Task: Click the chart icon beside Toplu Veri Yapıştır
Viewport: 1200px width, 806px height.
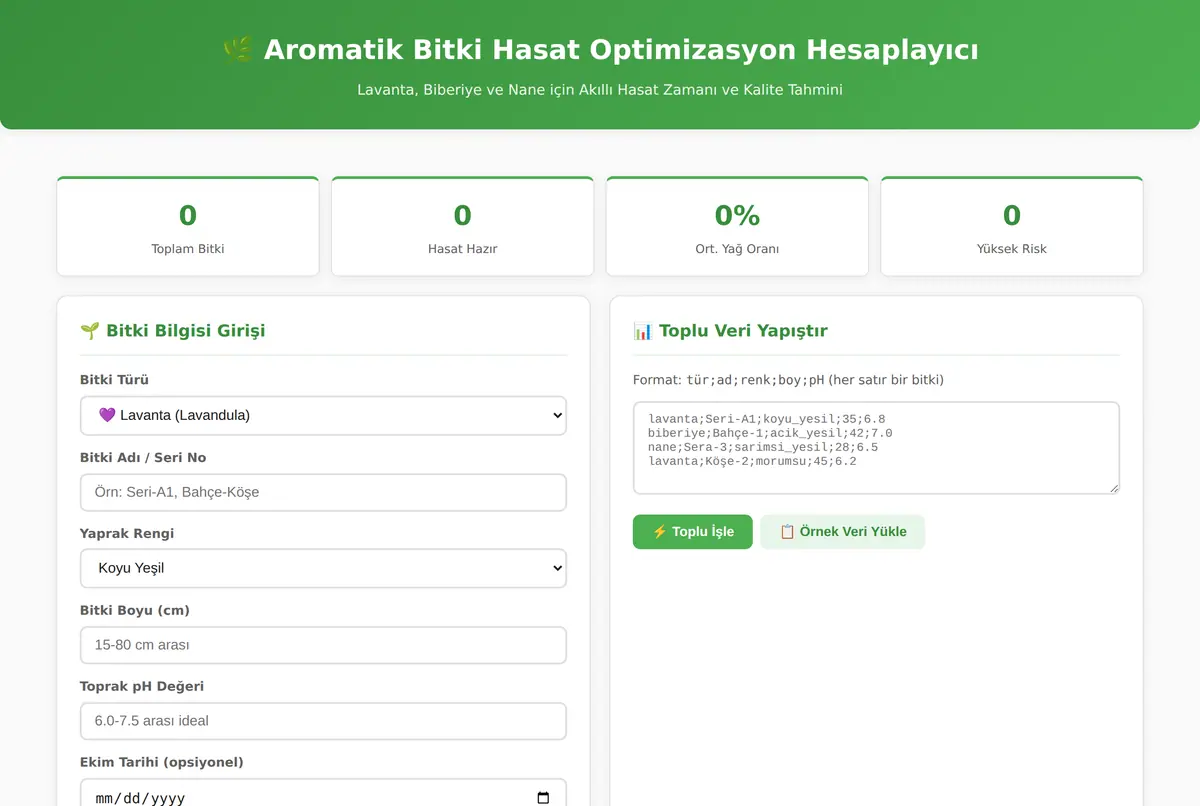Action: [642, 331]
